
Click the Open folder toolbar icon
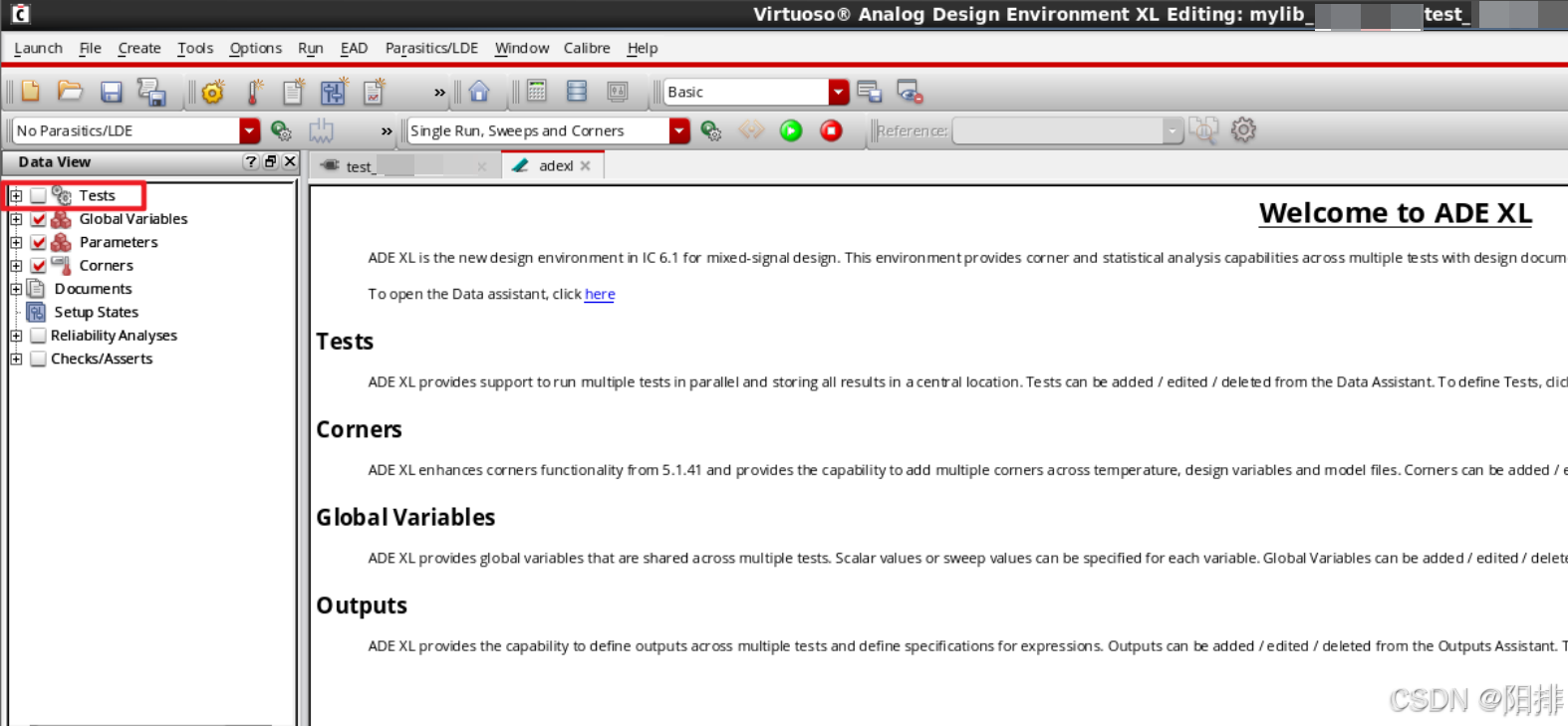70,92
